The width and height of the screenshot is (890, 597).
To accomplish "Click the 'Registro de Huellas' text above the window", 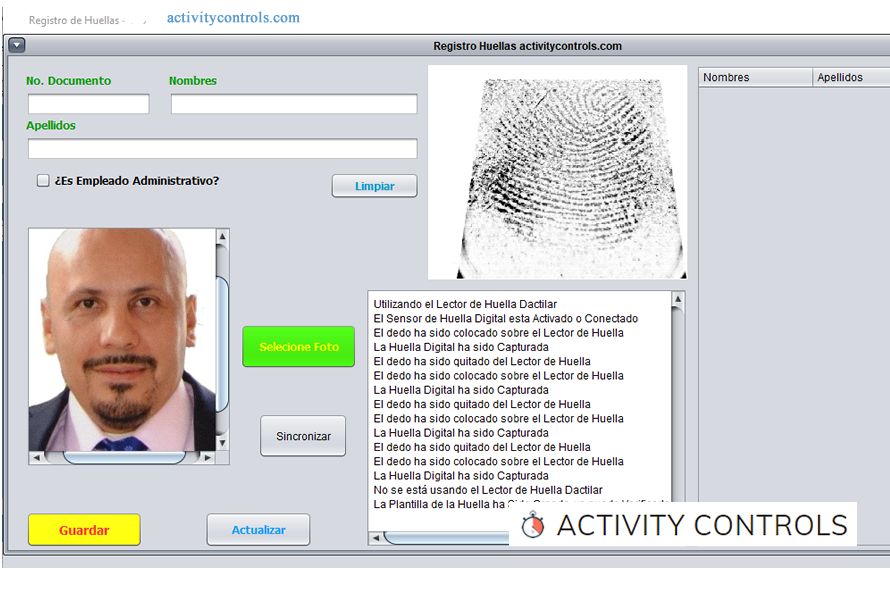I will pos(74,20).
